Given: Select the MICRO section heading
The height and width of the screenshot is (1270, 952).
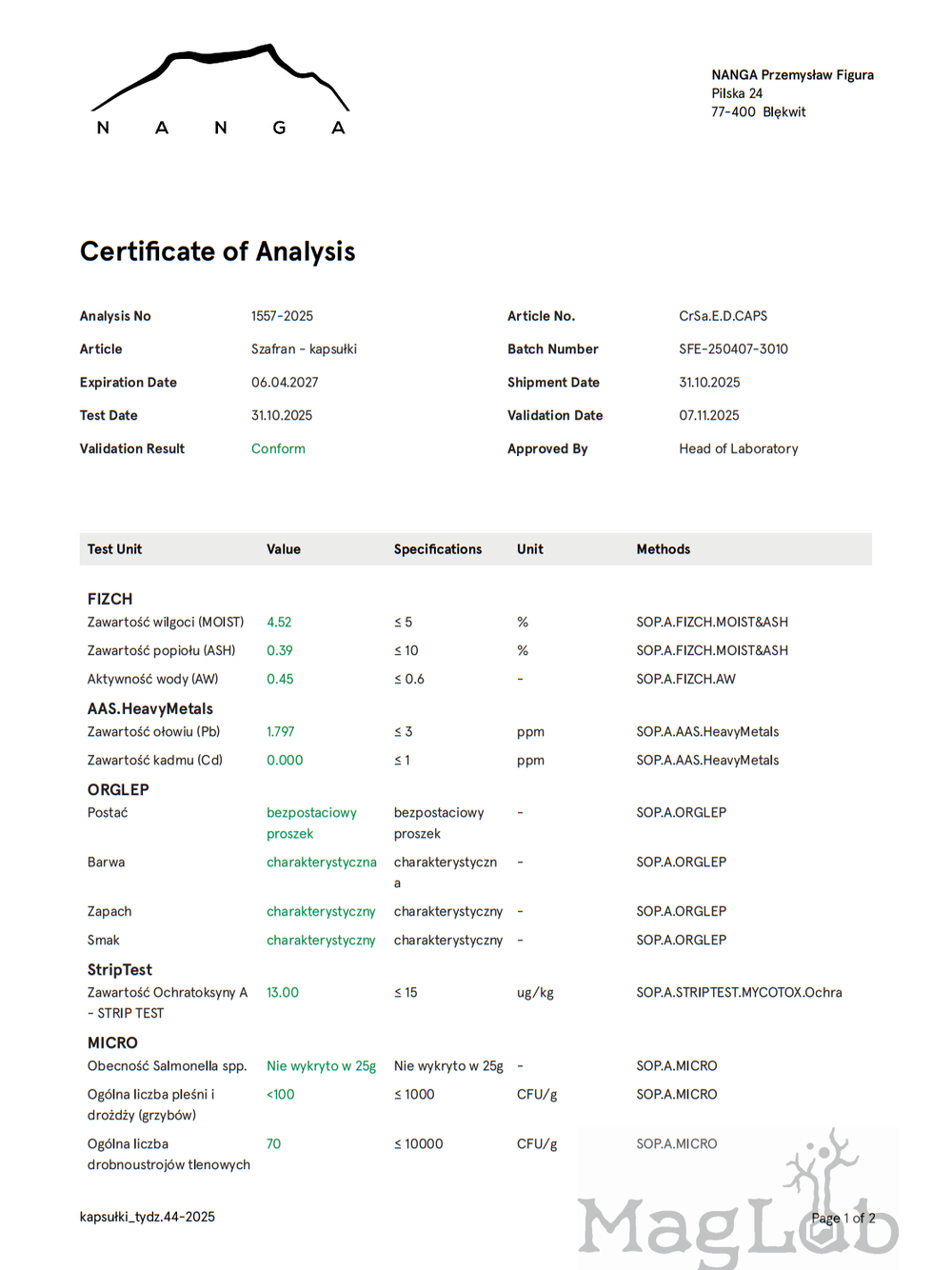Looking at the screenshot, I should click(x=112, y=1042).
